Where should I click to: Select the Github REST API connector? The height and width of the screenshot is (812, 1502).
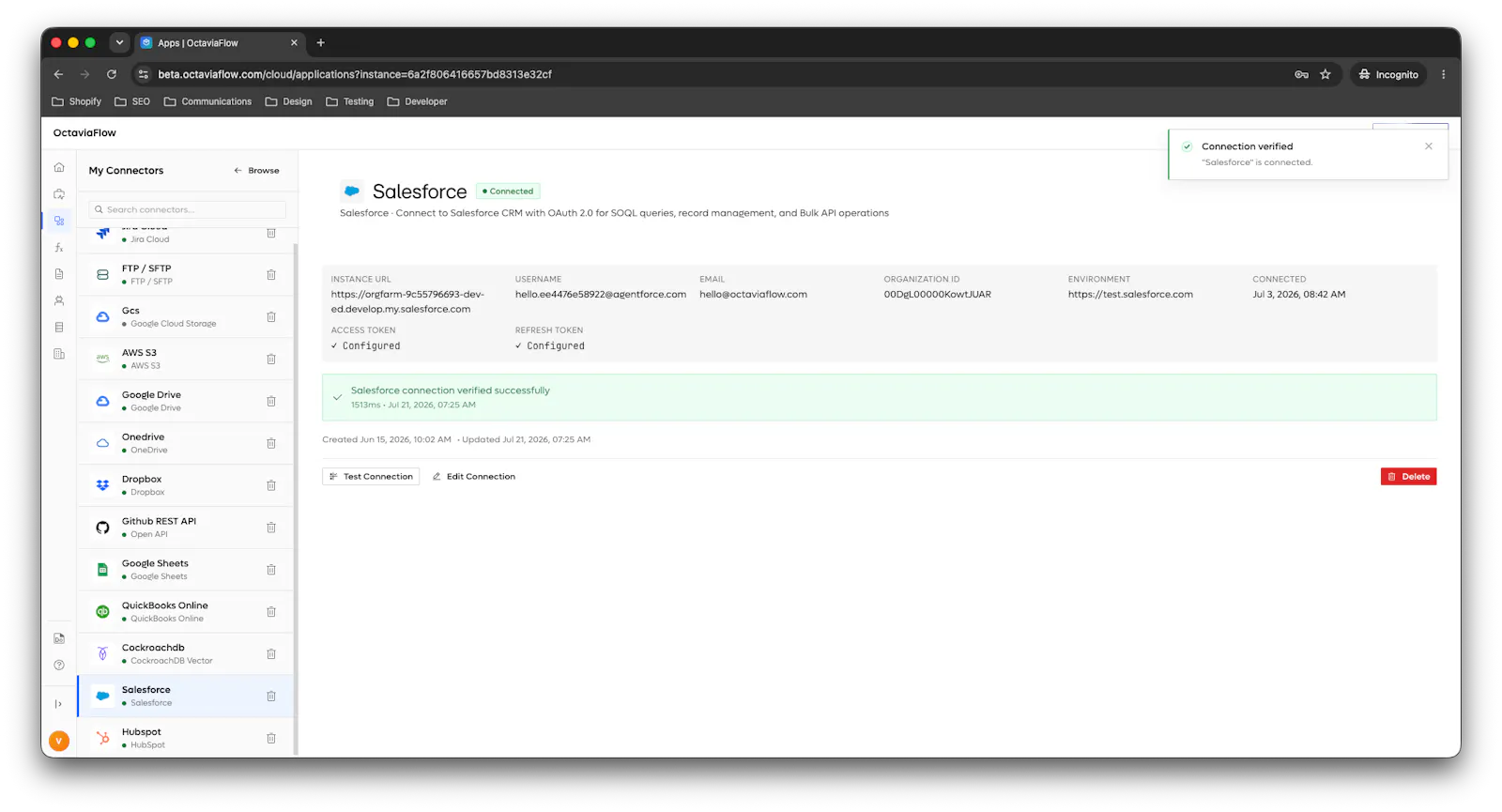click(186, 528)
